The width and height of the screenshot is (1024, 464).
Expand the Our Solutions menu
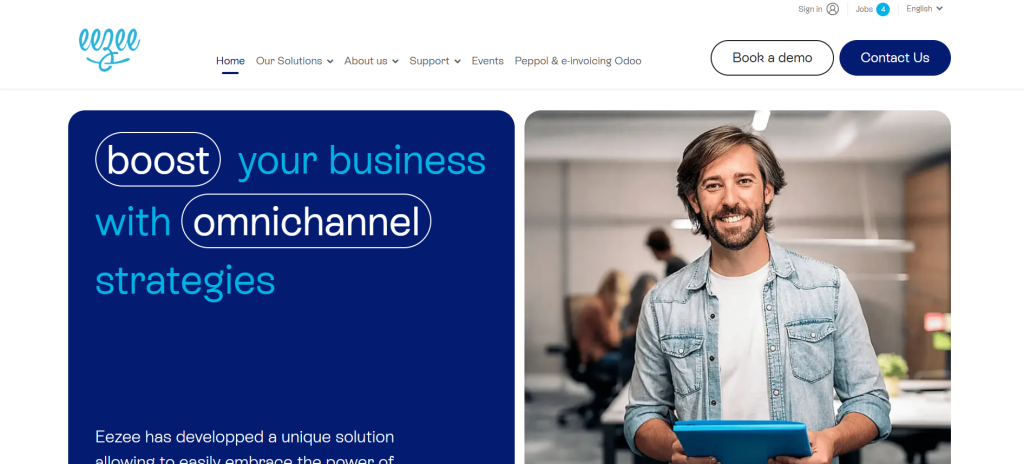(295, 61)
